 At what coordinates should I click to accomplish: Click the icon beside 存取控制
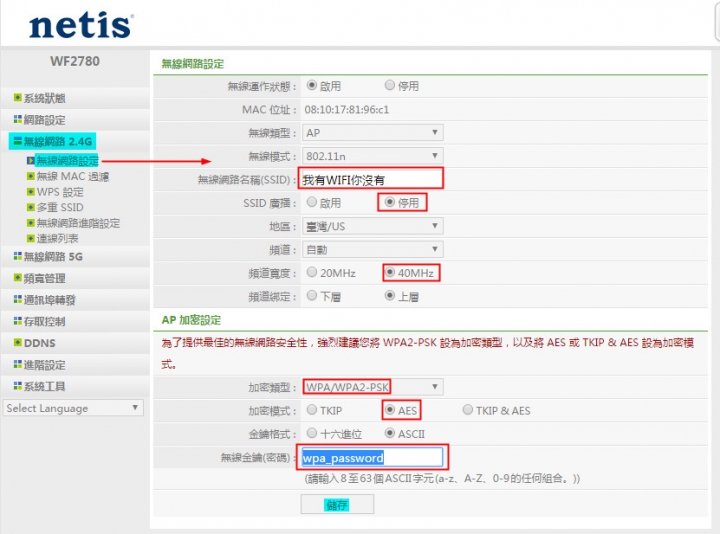click(x=17, y=320)
